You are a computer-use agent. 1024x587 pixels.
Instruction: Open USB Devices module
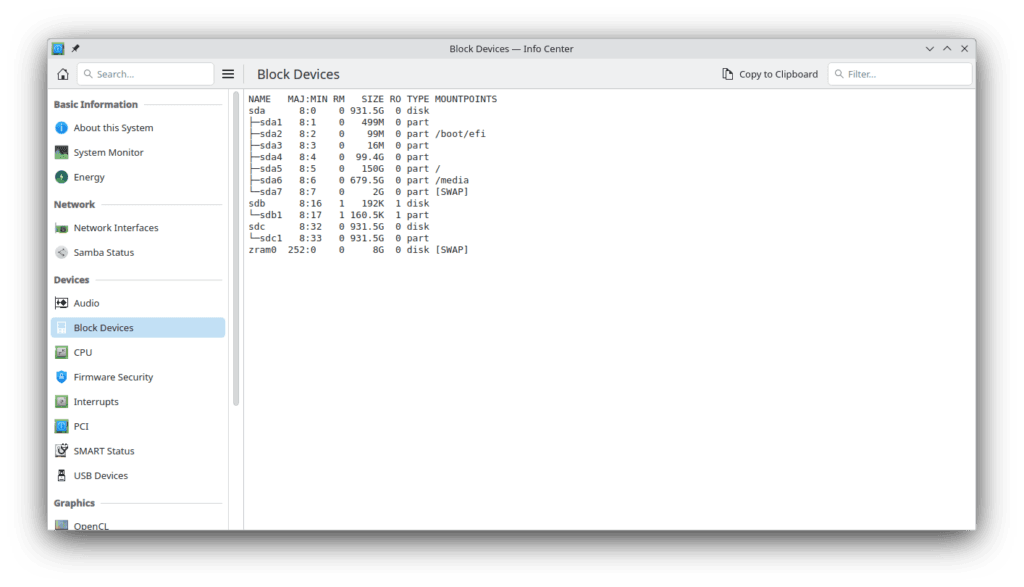tap(100, 476)
